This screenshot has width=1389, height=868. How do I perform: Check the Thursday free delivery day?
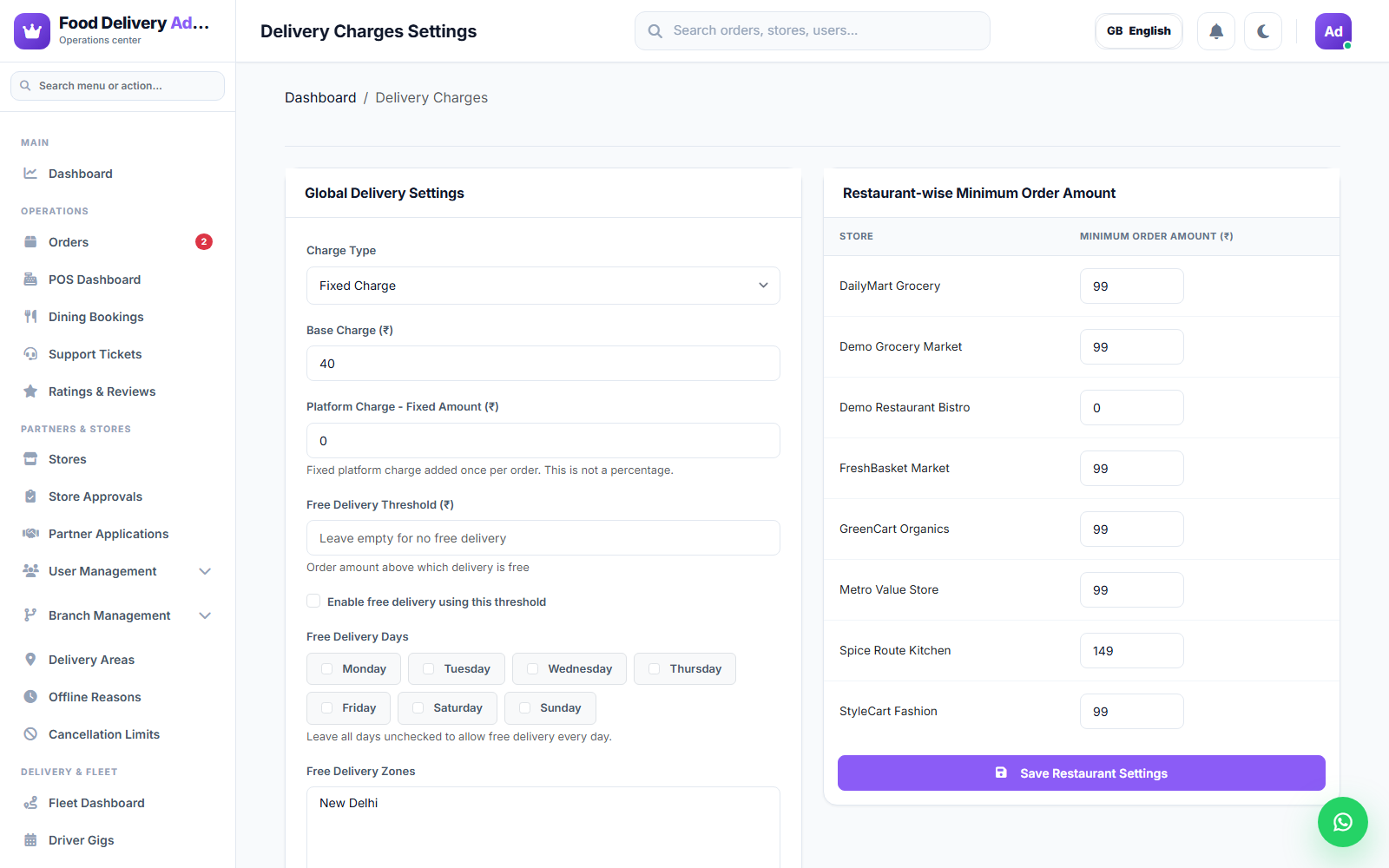[x=655, y=668]
